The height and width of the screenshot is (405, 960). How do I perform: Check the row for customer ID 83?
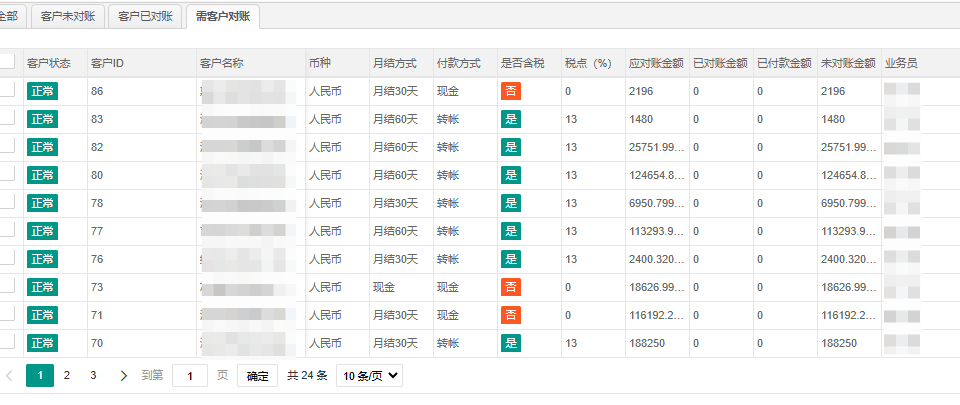coord(7,119)
